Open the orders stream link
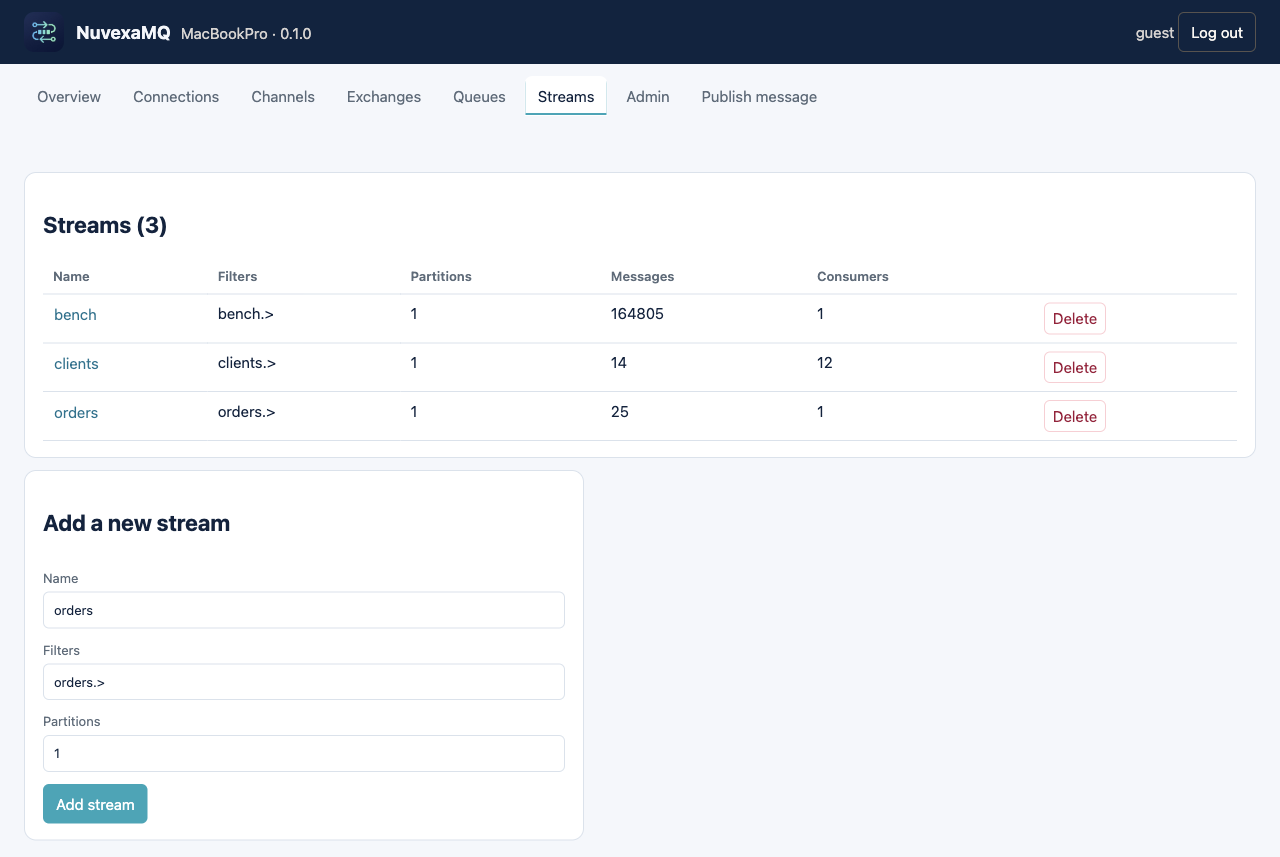The width and height of the screenshot is (1280, 857). [76, 413]
